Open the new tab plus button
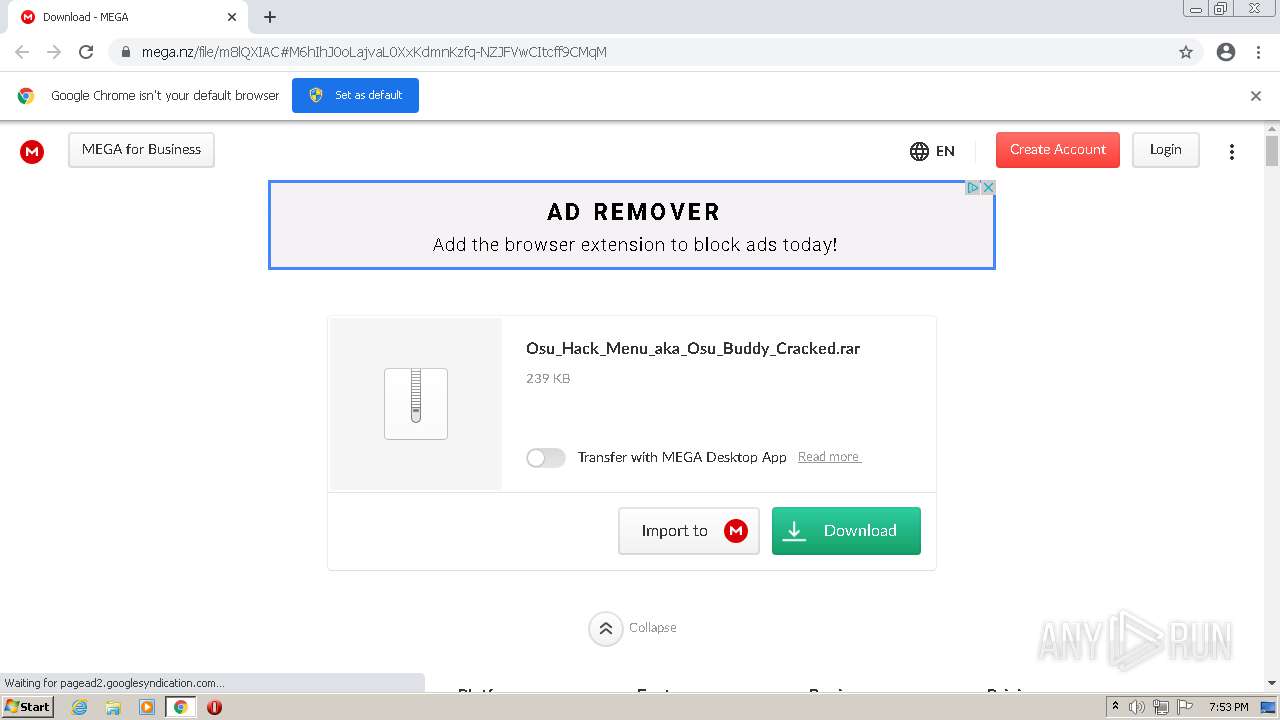Screen dimensions: 1280x720 [270, 17]
